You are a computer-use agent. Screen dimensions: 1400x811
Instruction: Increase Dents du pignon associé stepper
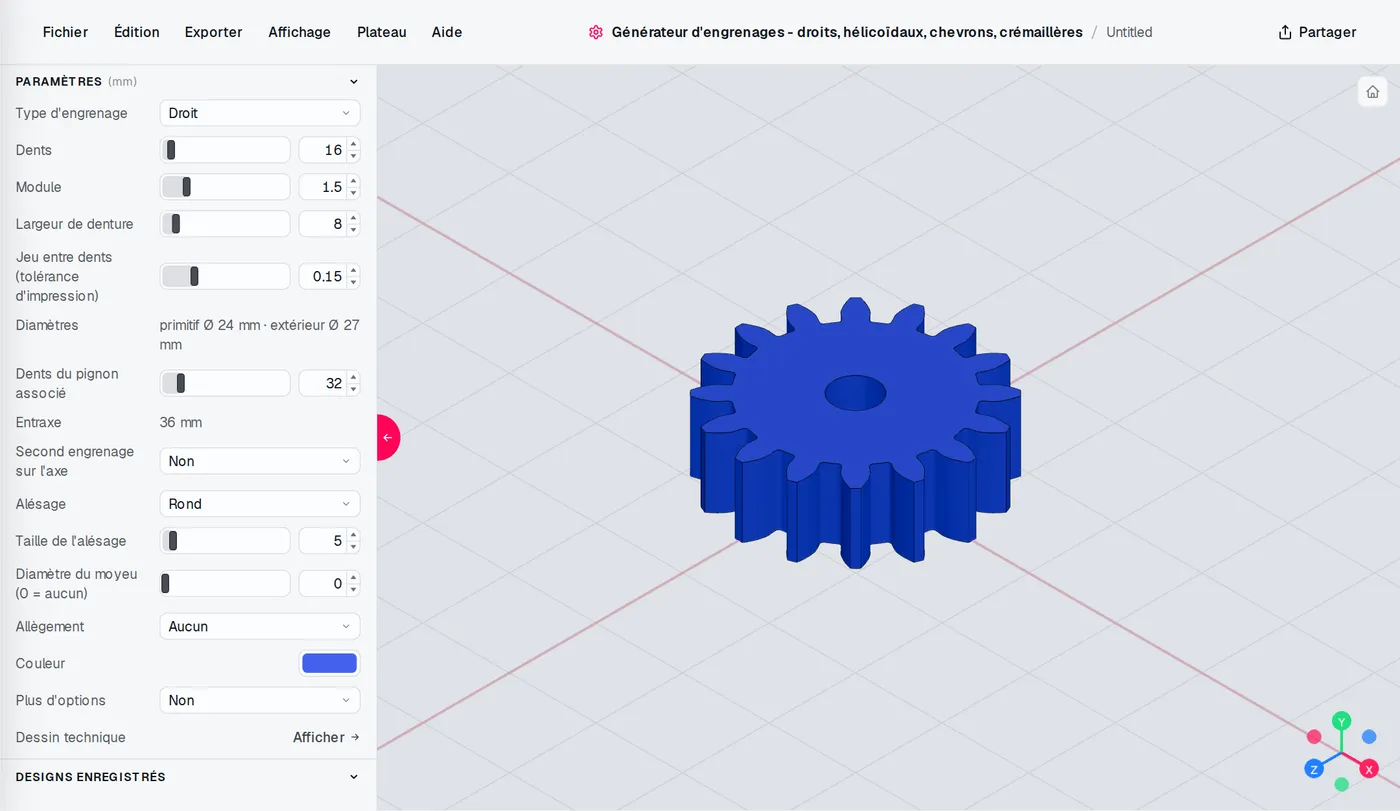[x=353, y=378]
